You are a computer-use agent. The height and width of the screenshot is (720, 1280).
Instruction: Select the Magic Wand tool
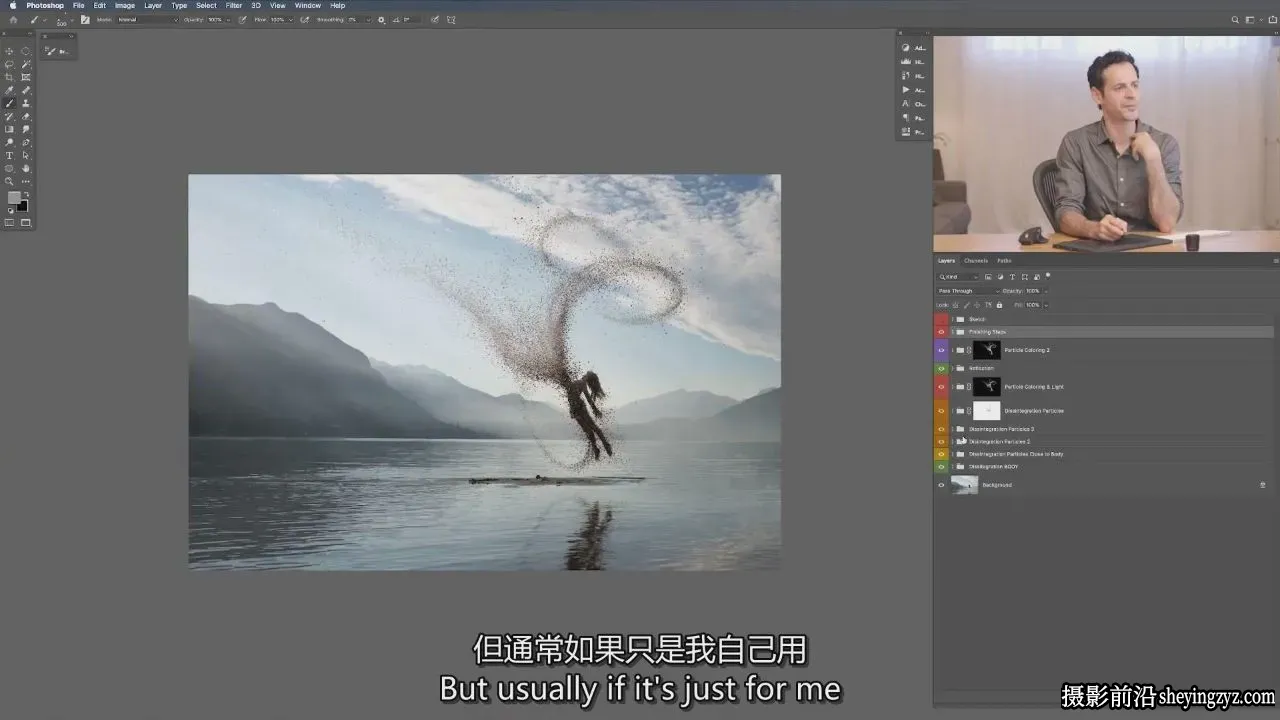(25, 64)
